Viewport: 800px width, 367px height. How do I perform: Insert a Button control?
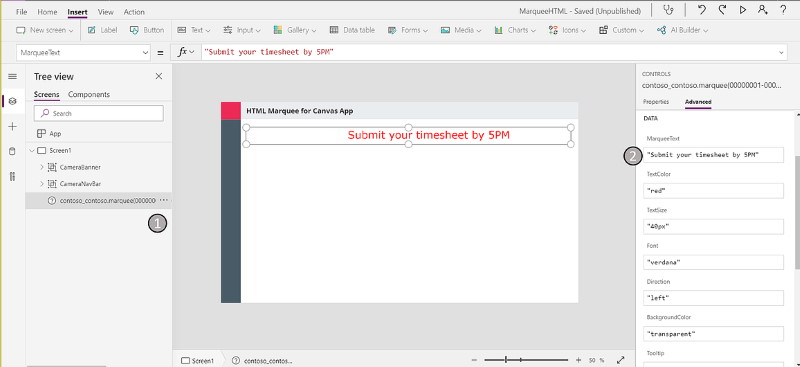tap(147, 30)
